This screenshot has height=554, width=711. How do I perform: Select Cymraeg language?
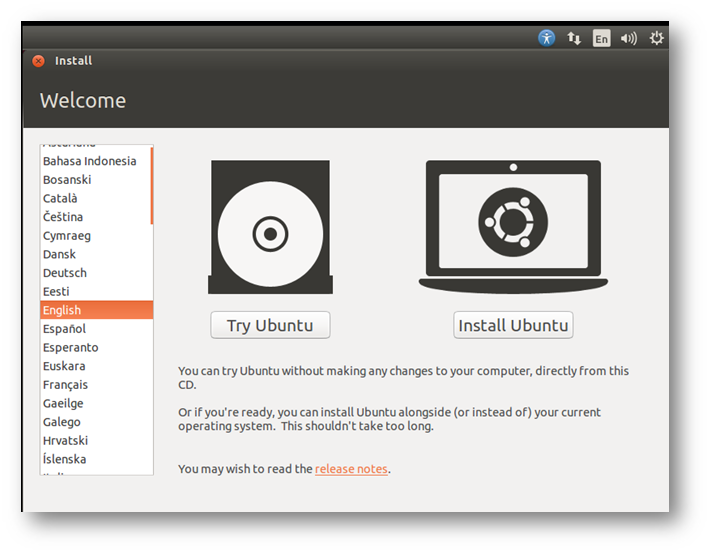96,235
